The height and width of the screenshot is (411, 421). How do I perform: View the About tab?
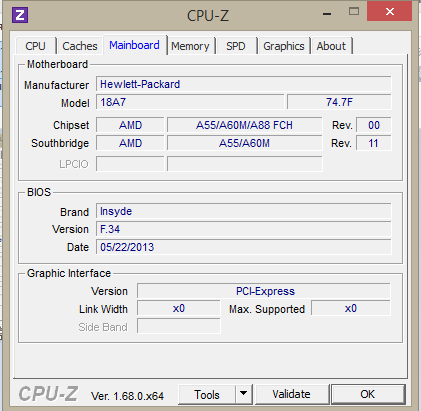[x=331, y=46]
